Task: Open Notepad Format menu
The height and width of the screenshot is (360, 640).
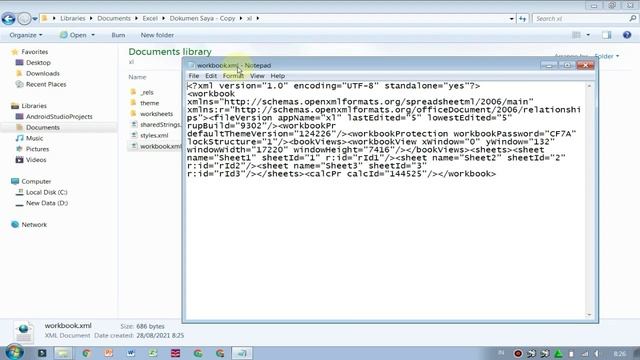Action: click(x=233, y=76)
